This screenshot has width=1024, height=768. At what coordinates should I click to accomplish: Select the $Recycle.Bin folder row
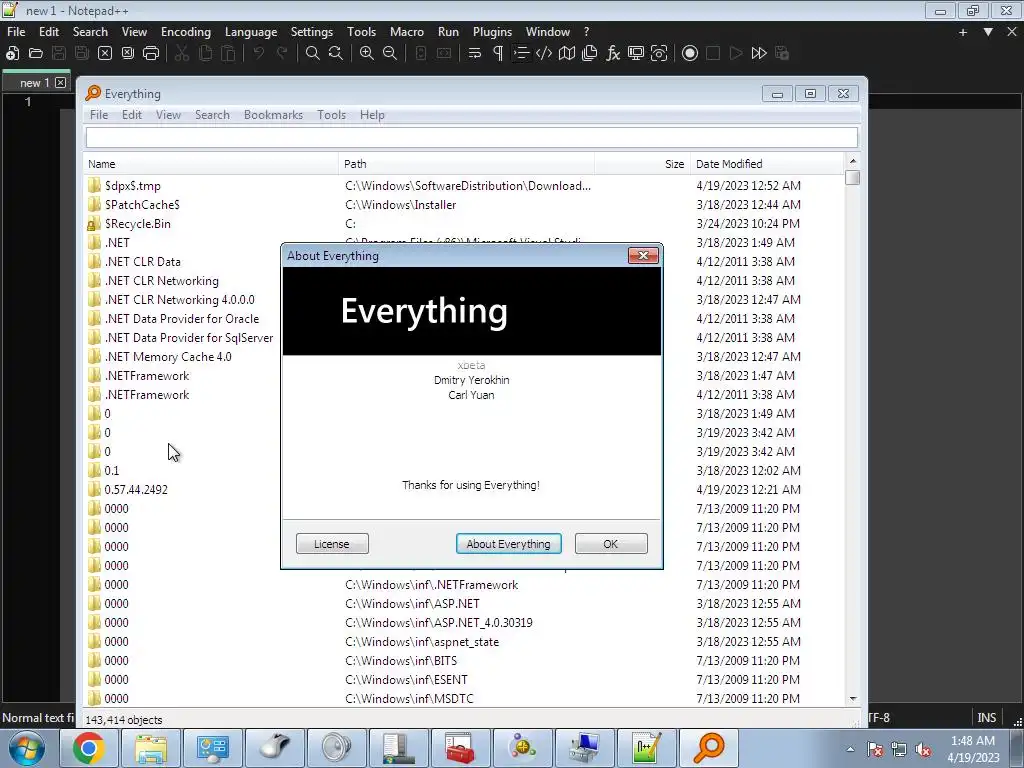point(464,223)
